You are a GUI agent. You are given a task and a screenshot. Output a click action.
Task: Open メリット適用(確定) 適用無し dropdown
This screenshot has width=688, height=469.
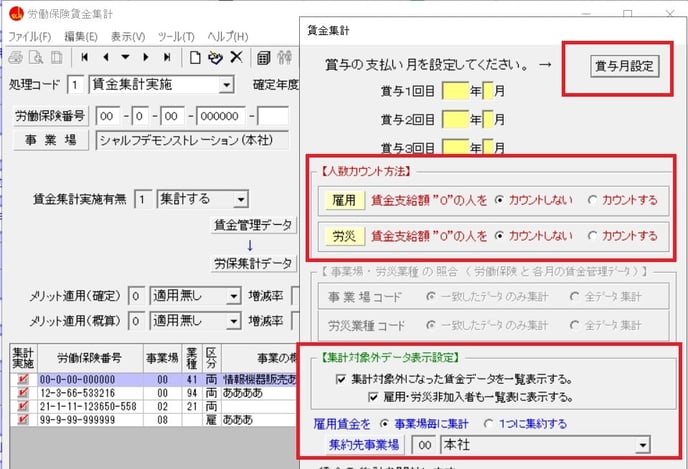click(x=234, y=296)
